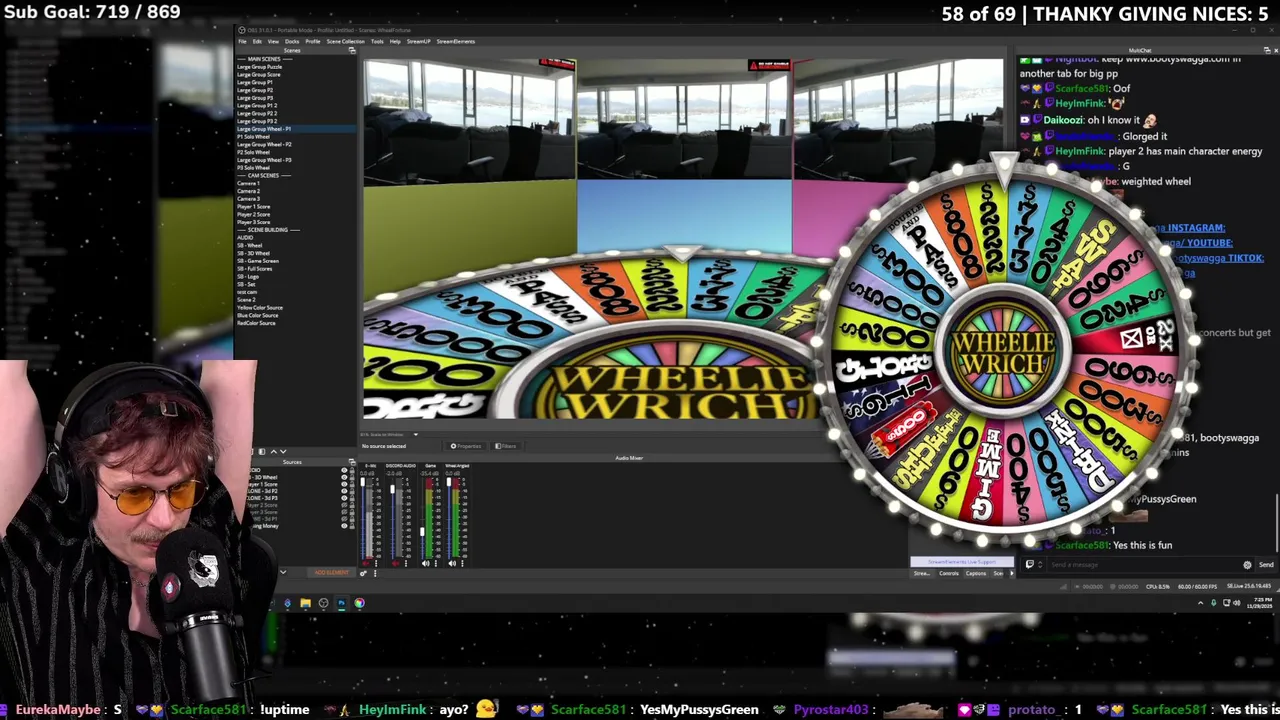Click the Send a message field
Screen dimensions: 1280x720
click(1140, 564)
